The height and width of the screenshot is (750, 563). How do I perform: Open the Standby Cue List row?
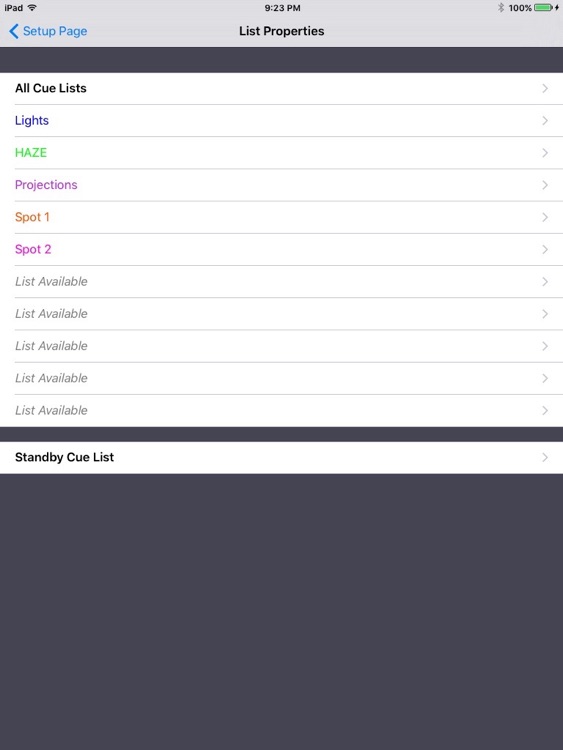(x=281, y=458)
